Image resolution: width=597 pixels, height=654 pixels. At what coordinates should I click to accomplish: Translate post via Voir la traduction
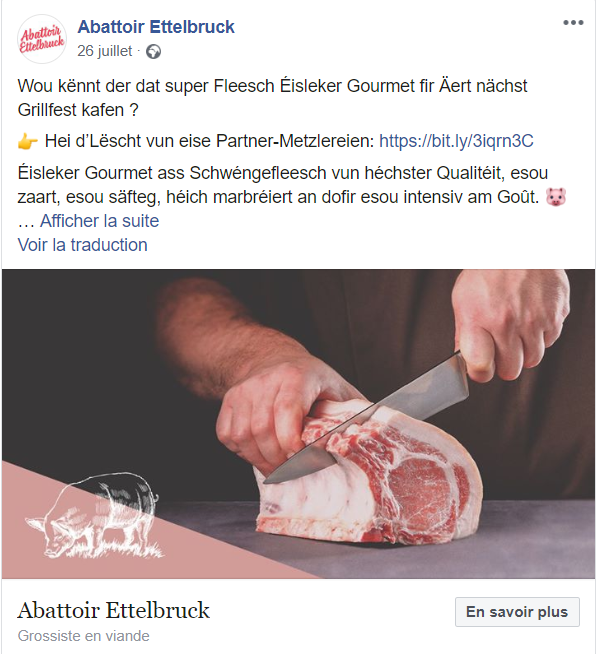pyautogui.click(x=83, y=245)
